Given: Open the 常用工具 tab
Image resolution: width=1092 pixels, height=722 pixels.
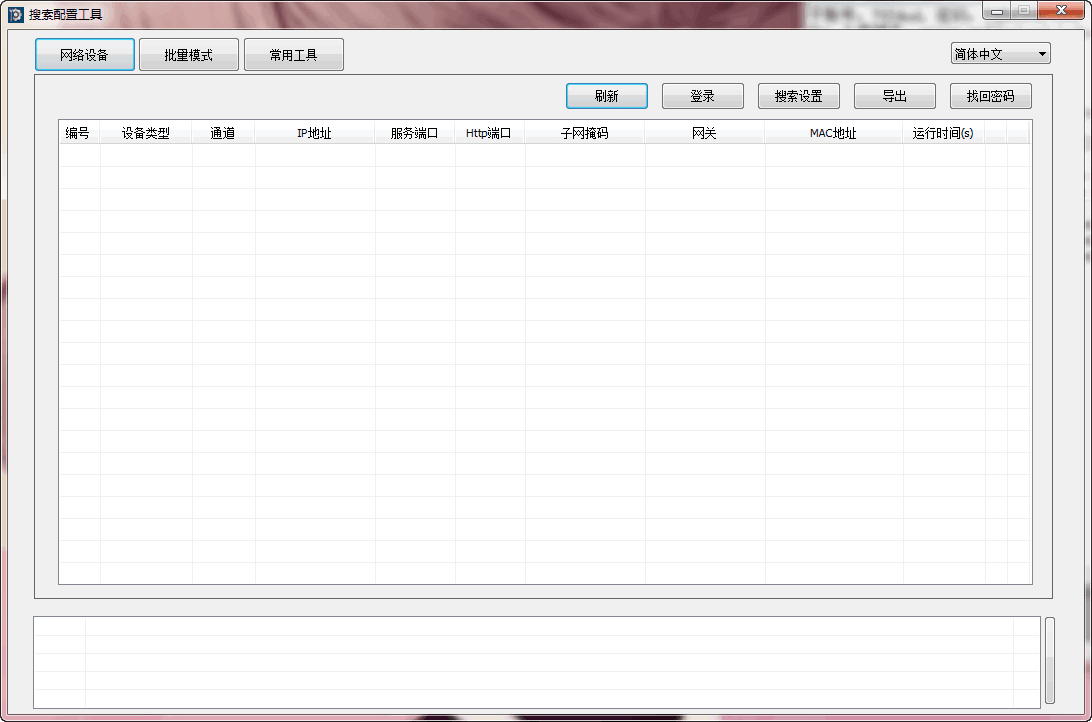Looking at the screenshot, I should click(x=293, y=54).
